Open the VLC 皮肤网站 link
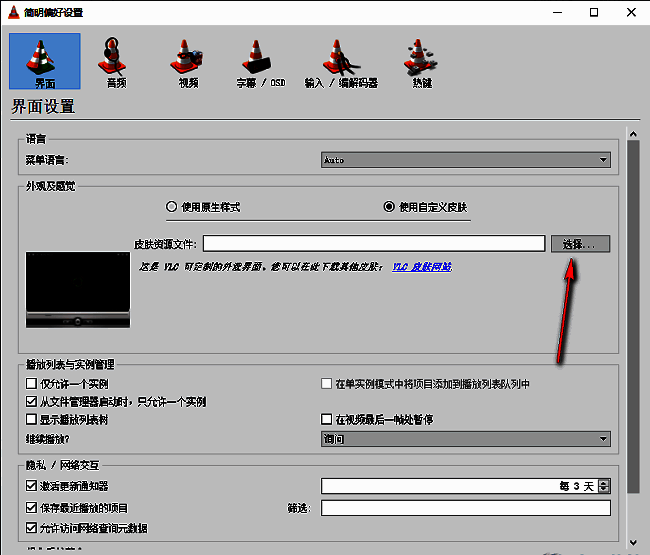The width and height of the screenshot is (650, 555). [x=422, y=267]
